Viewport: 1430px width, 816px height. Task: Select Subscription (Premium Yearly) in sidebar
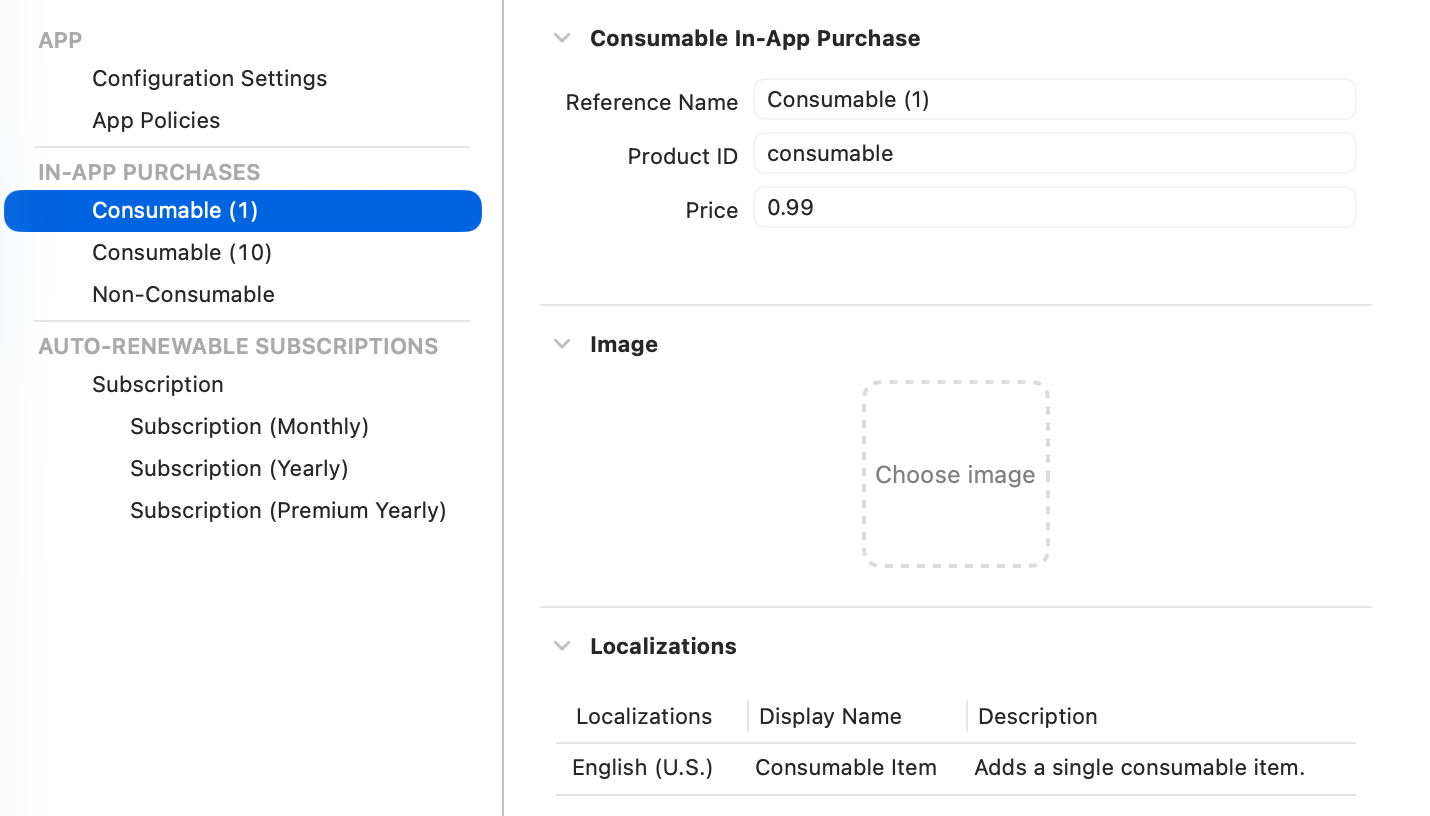(x=288, y=510)
